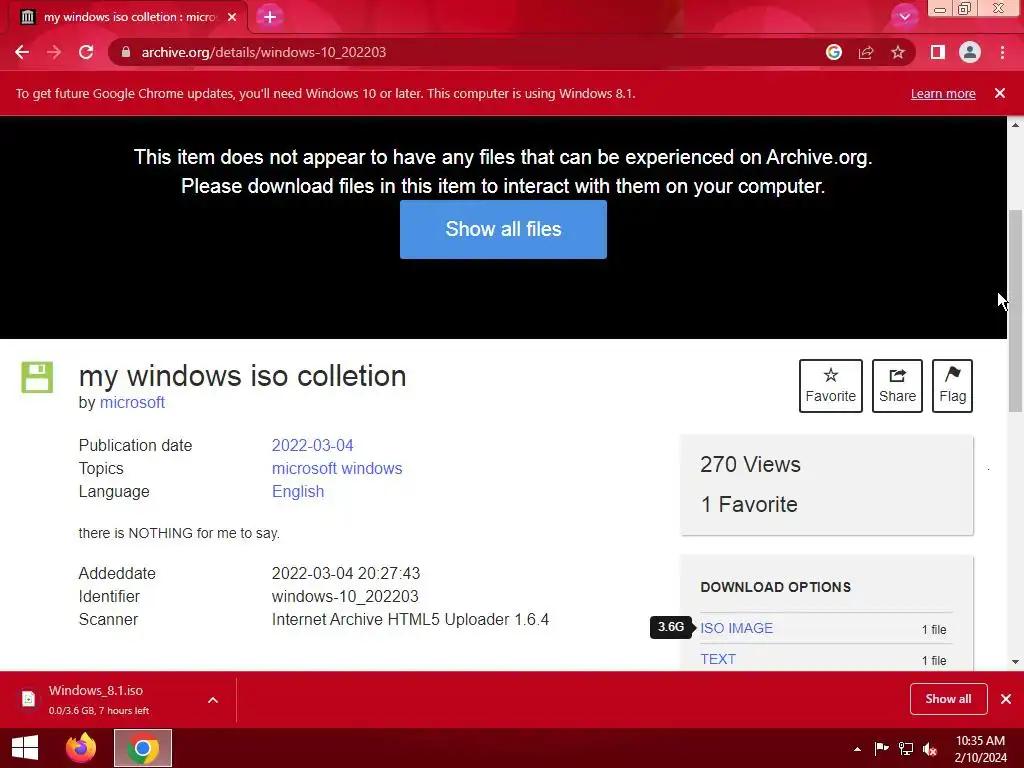Select '270 Views' text
This screenshot has width=1024, height=768.
[x=750, y=464]
